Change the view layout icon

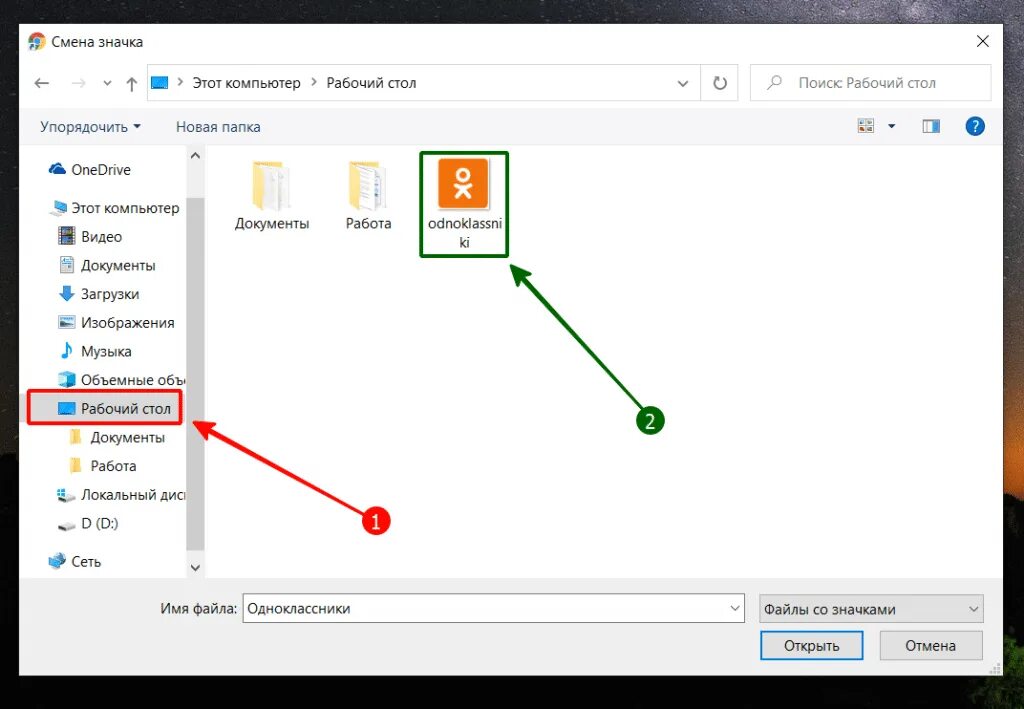866,126
